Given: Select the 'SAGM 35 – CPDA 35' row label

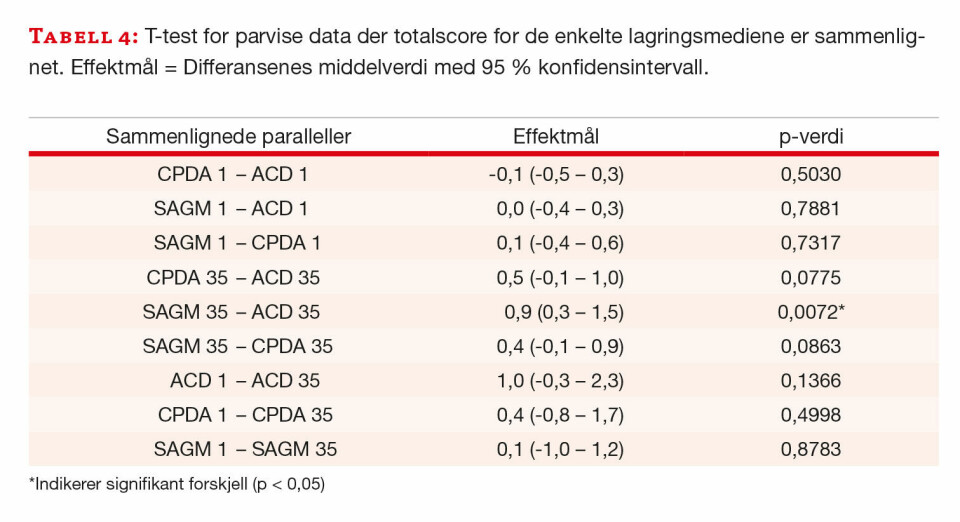Looking at the screenshot, I should pos(237,346).
